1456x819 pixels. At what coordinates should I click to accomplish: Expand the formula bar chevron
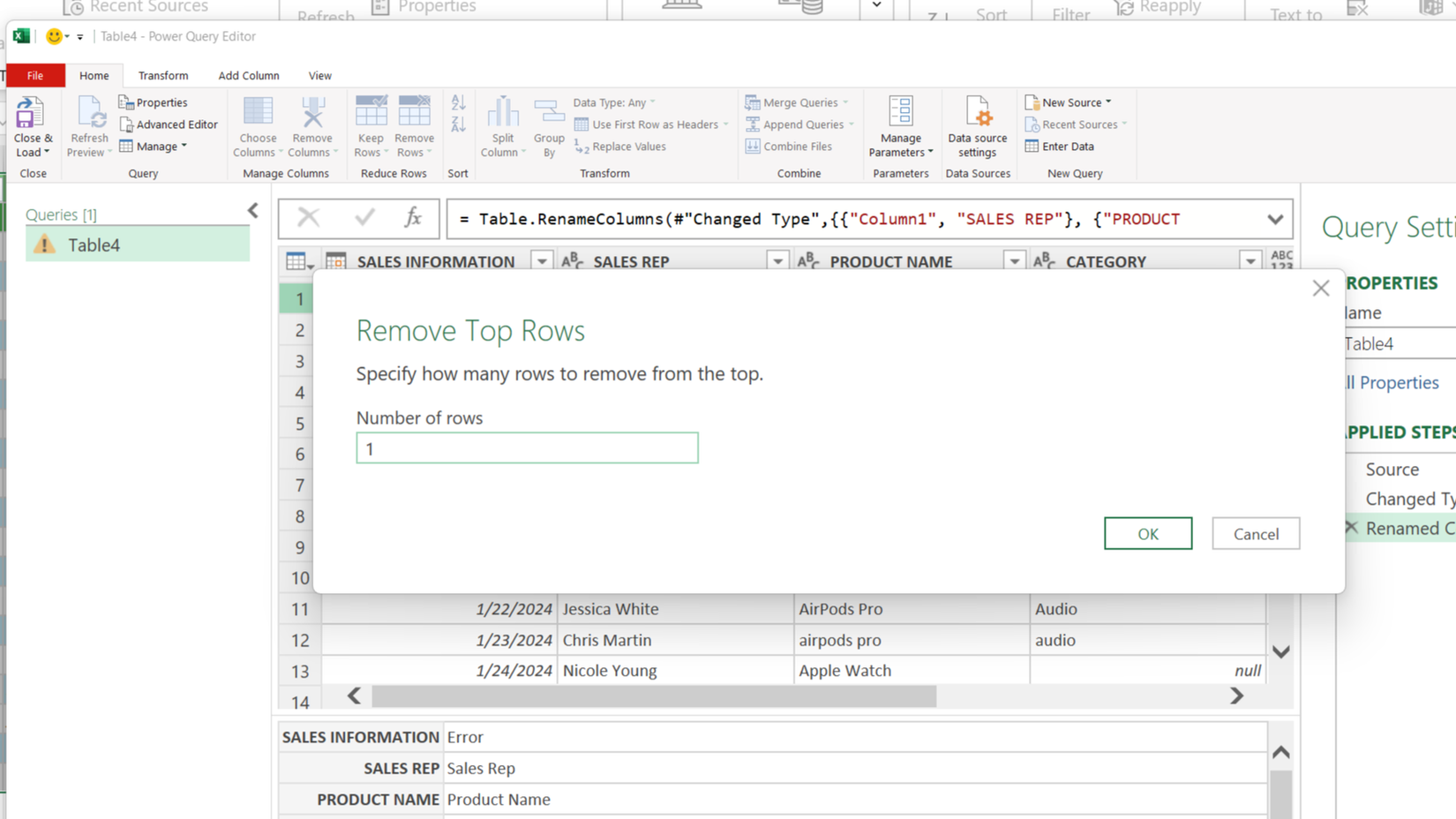(x=1274, y=219)
